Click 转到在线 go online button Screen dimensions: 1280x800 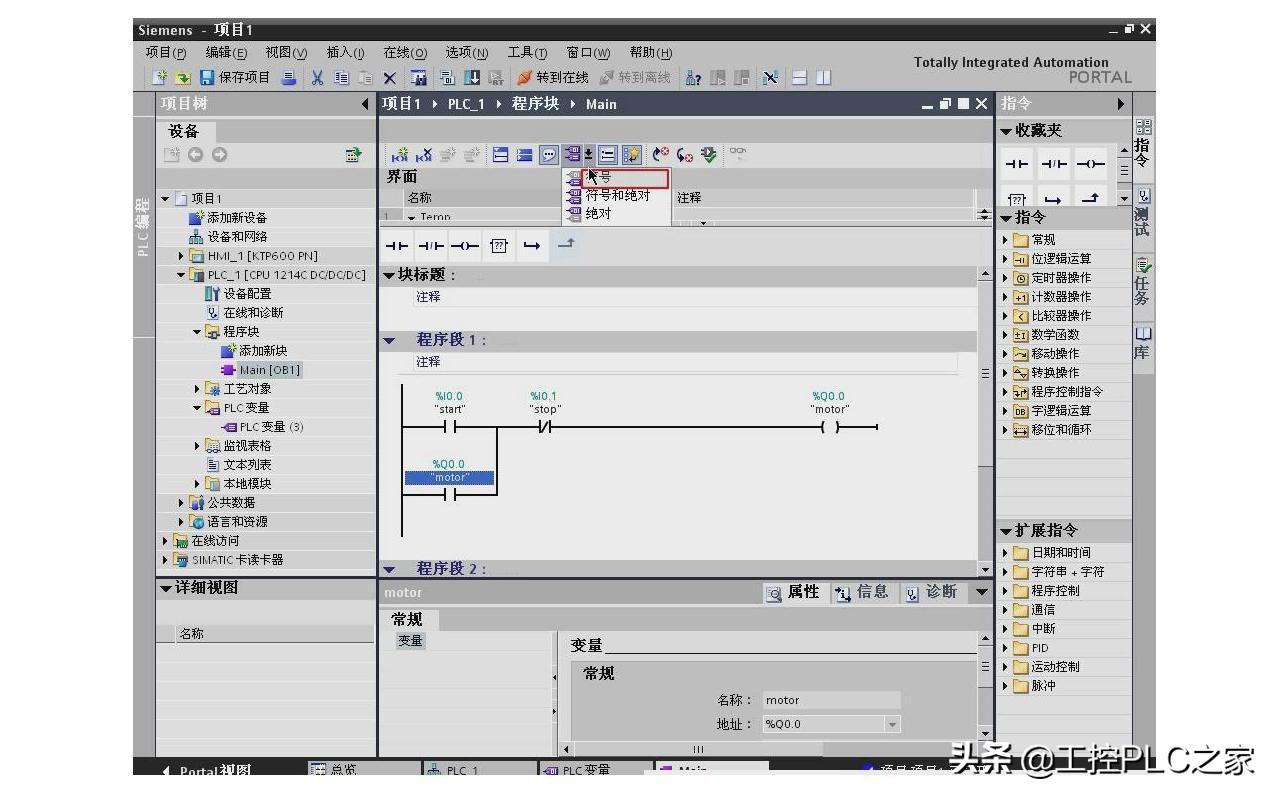(553, 78)
